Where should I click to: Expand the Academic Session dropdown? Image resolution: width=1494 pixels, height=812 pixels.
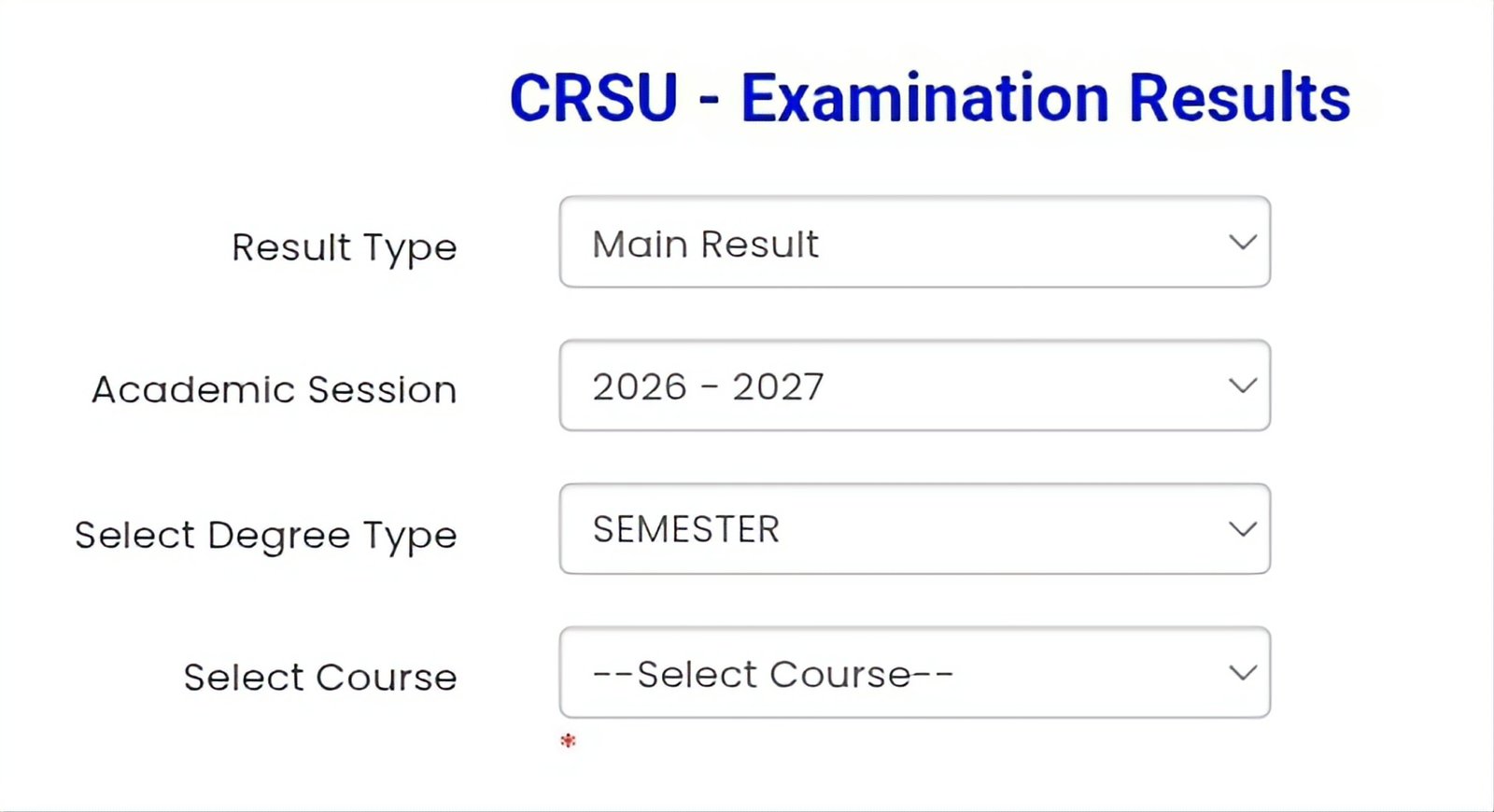pos(914,385)
